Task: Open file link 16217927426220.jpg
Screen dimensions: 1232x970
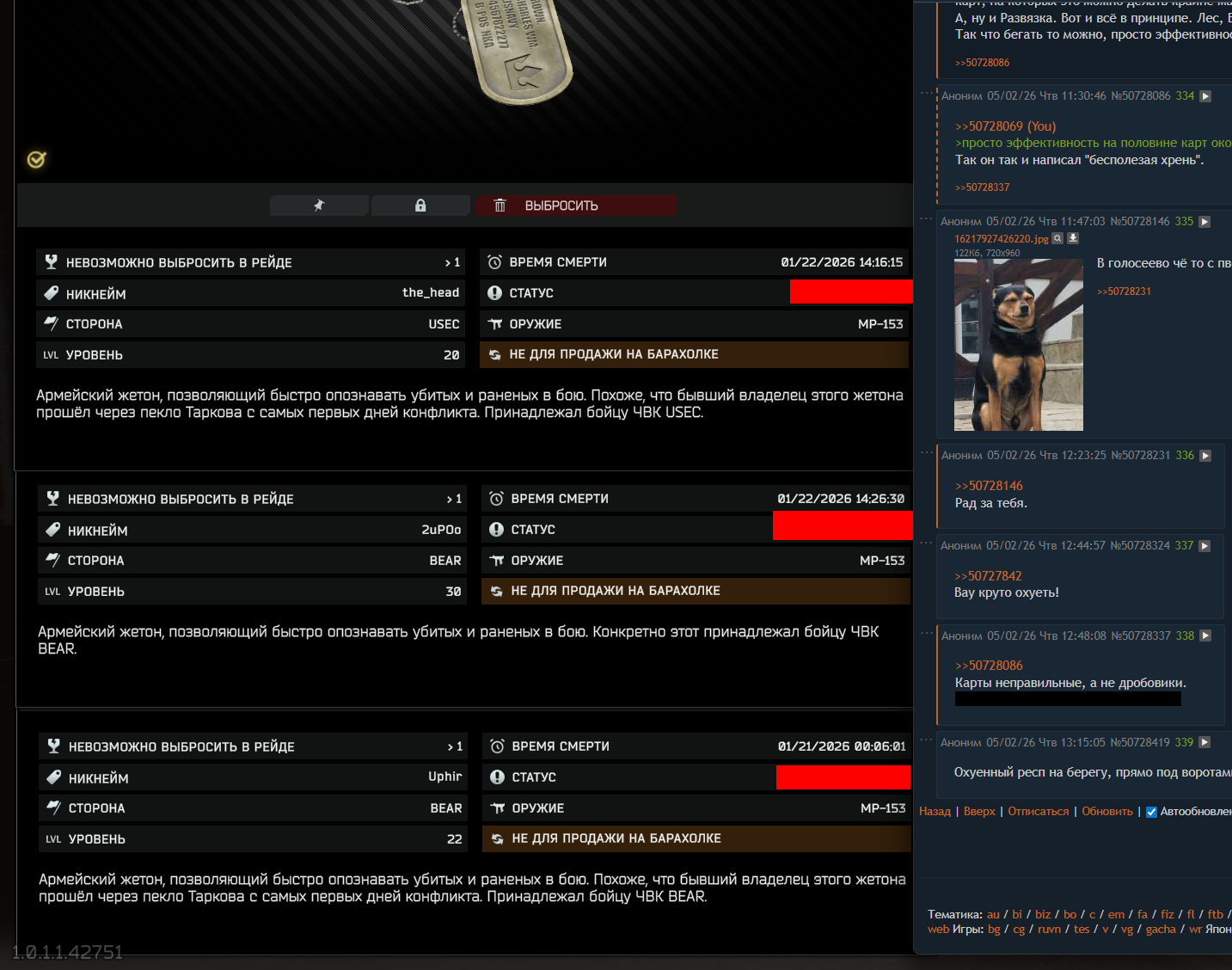Action: point(1002,239)
